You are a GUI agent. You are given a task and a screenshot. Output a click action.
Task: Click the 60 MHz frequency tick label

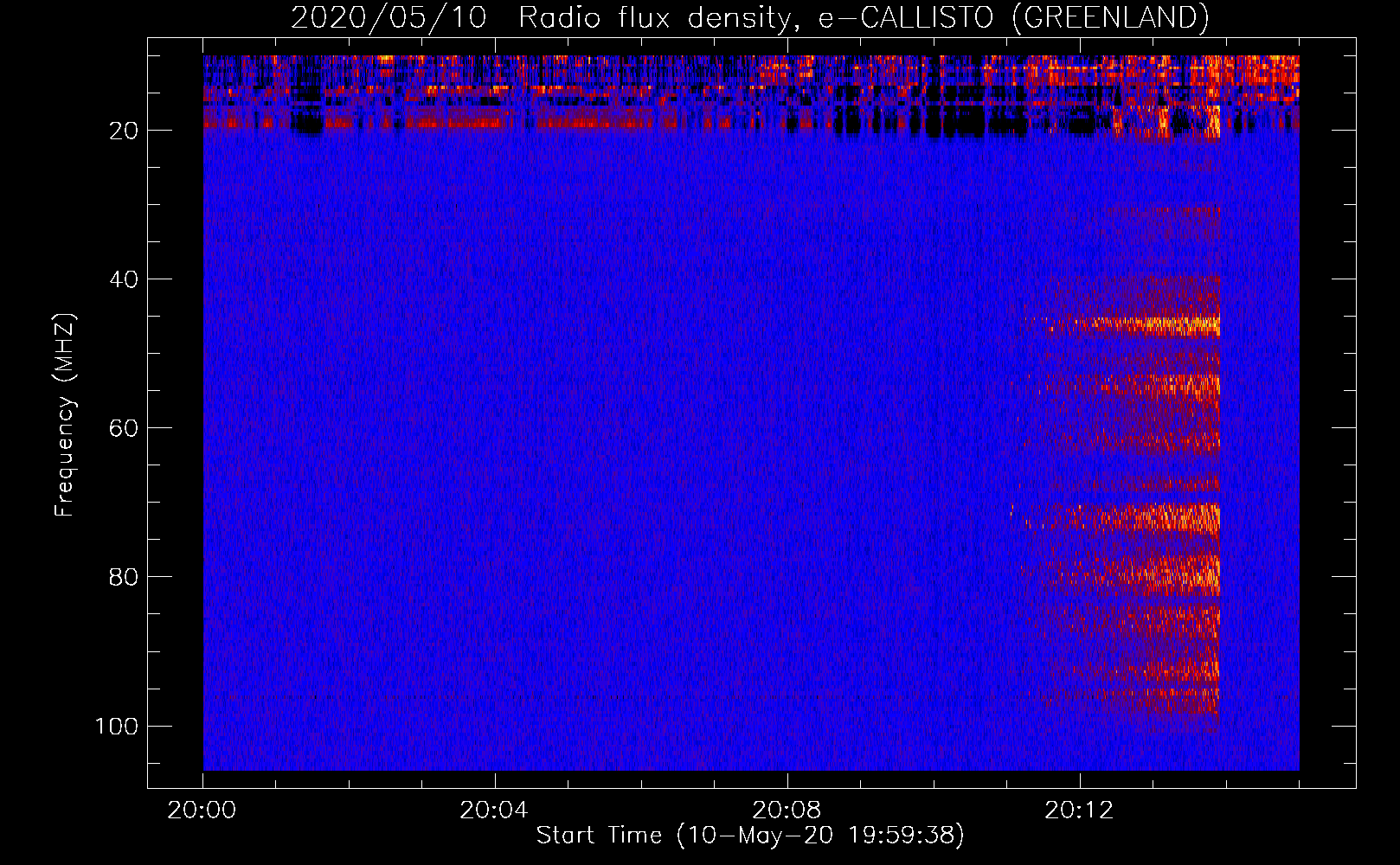coord(124,428)
